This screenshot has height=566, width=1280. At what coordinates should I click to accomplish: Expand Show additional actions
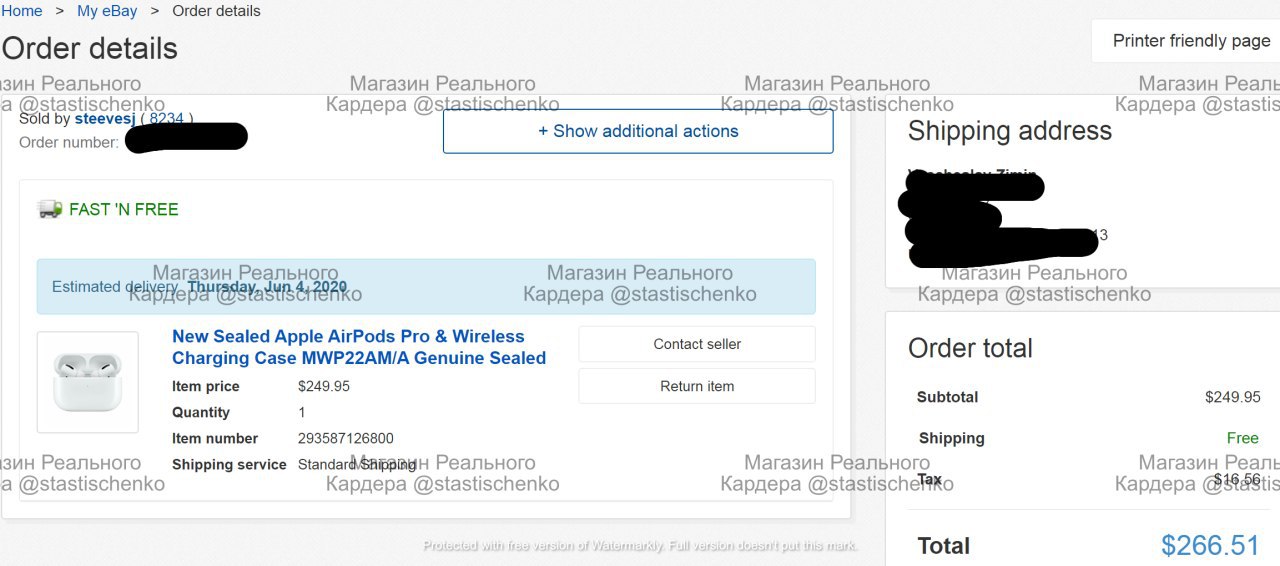[x=638, y=131]
